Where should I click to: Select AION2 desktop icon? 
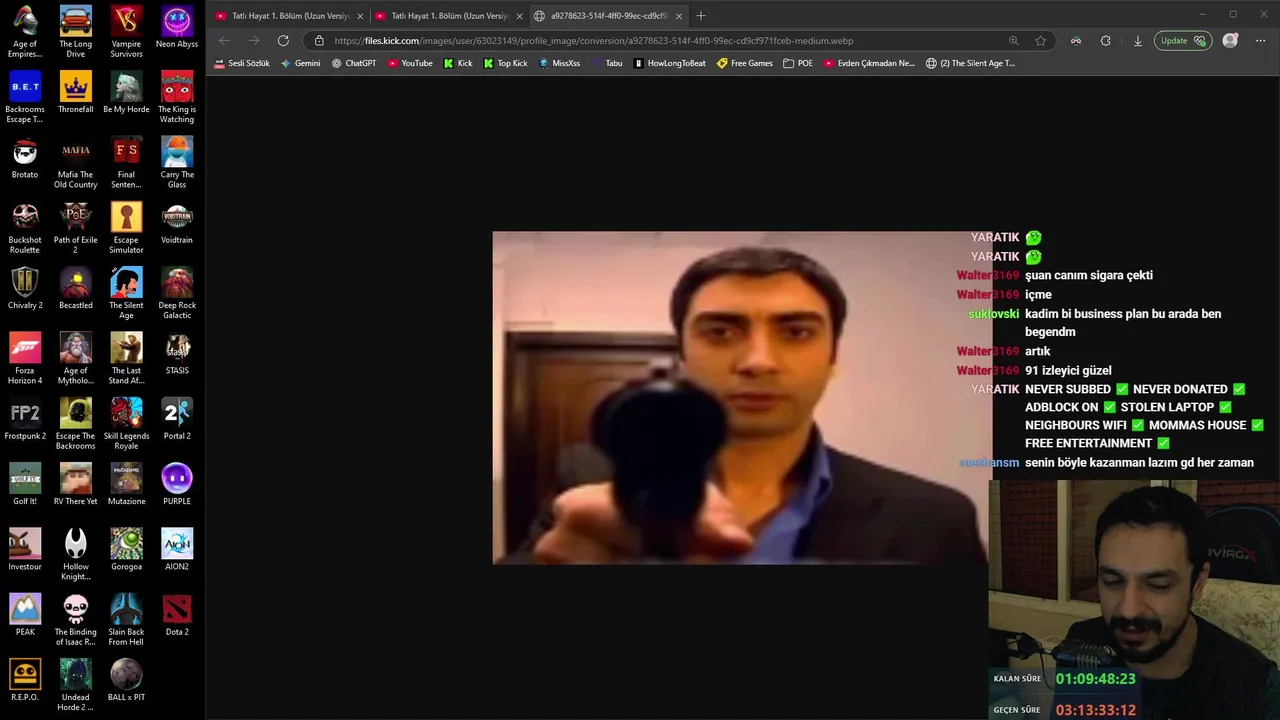coord(177,549)
